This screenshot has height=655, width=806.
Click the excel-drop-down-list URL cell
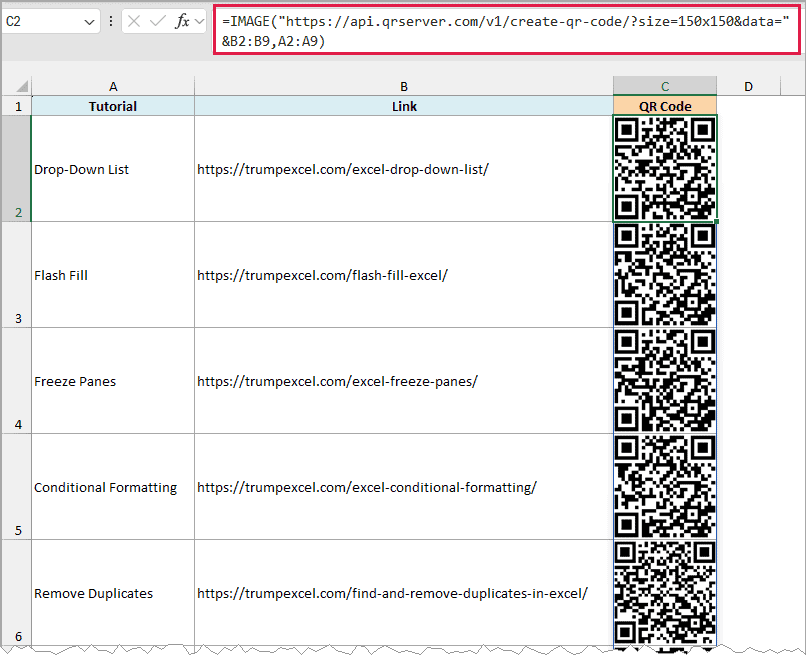[x=404, y=169]
